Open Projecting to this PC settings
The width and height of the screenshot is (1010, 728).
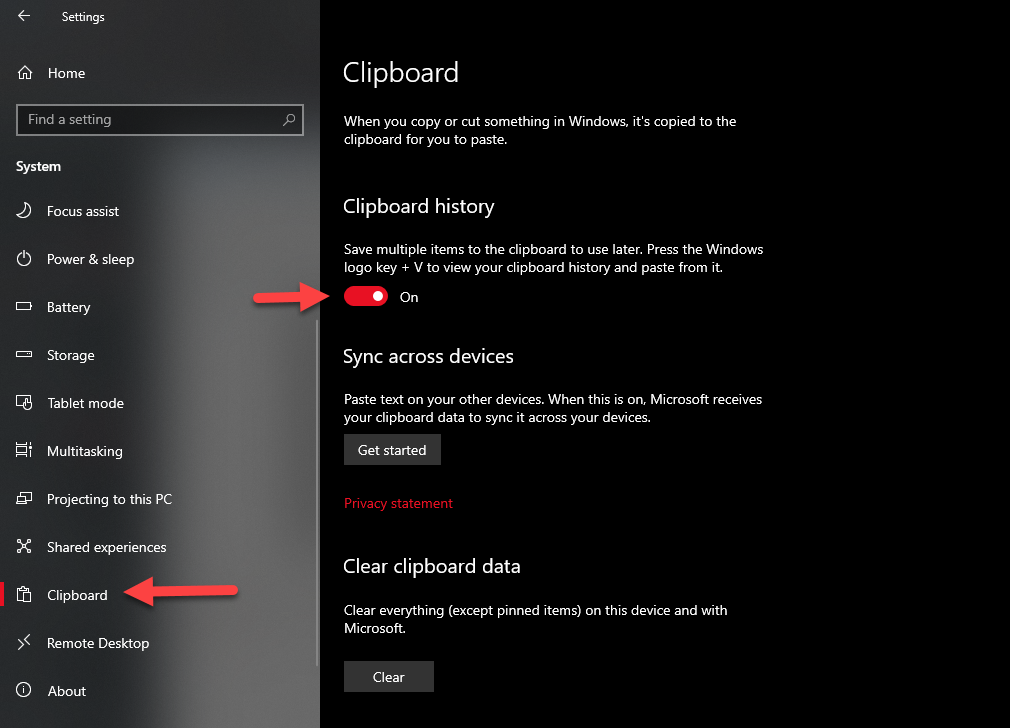109,499
